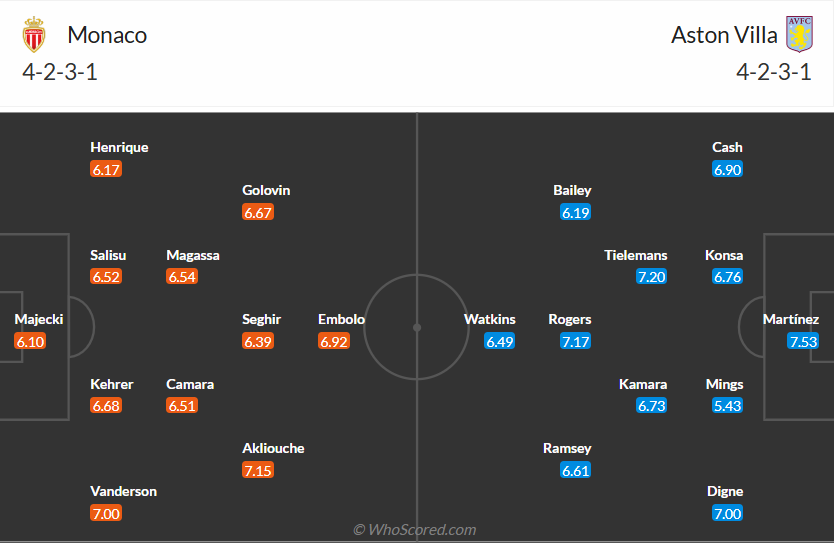The image size is (836, 543).
Task: Select Vanderson player name
Action: (x=124, y=492)
